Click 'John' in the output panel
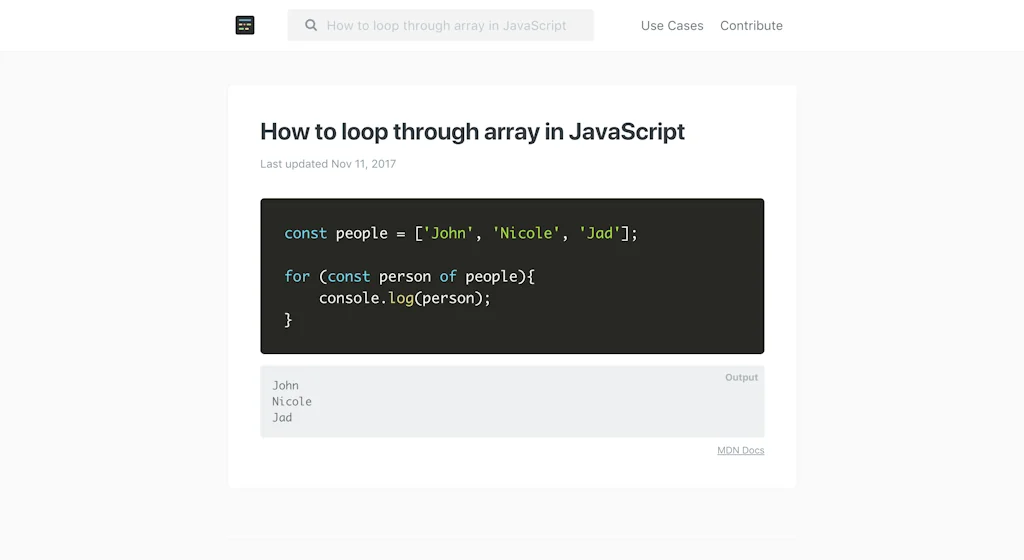Screen dimensions: 1024x560 [285, 386]
